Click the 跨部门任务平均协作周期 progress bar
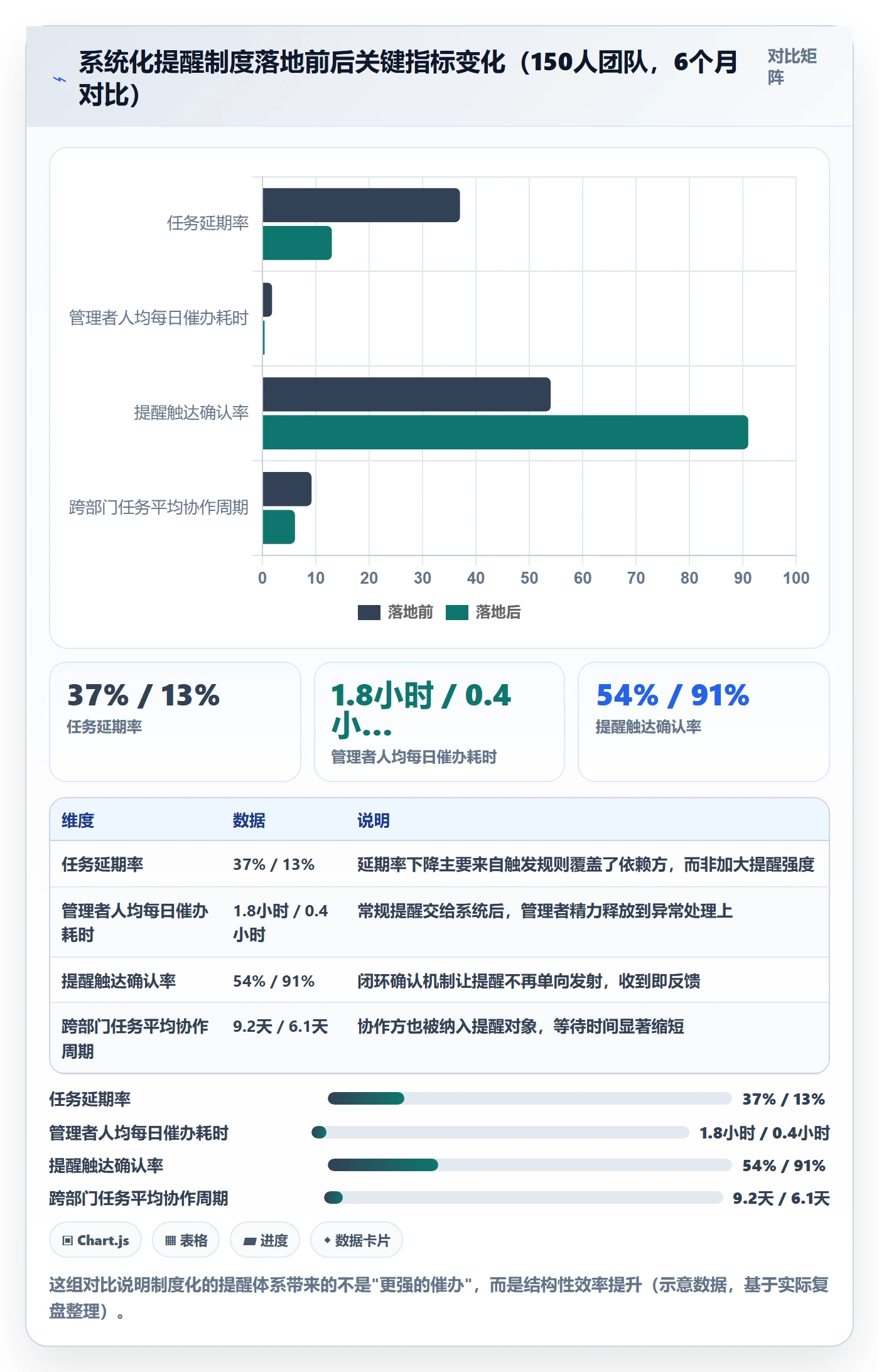This screenshot has height=1372, width=879. pos(523,1198)
